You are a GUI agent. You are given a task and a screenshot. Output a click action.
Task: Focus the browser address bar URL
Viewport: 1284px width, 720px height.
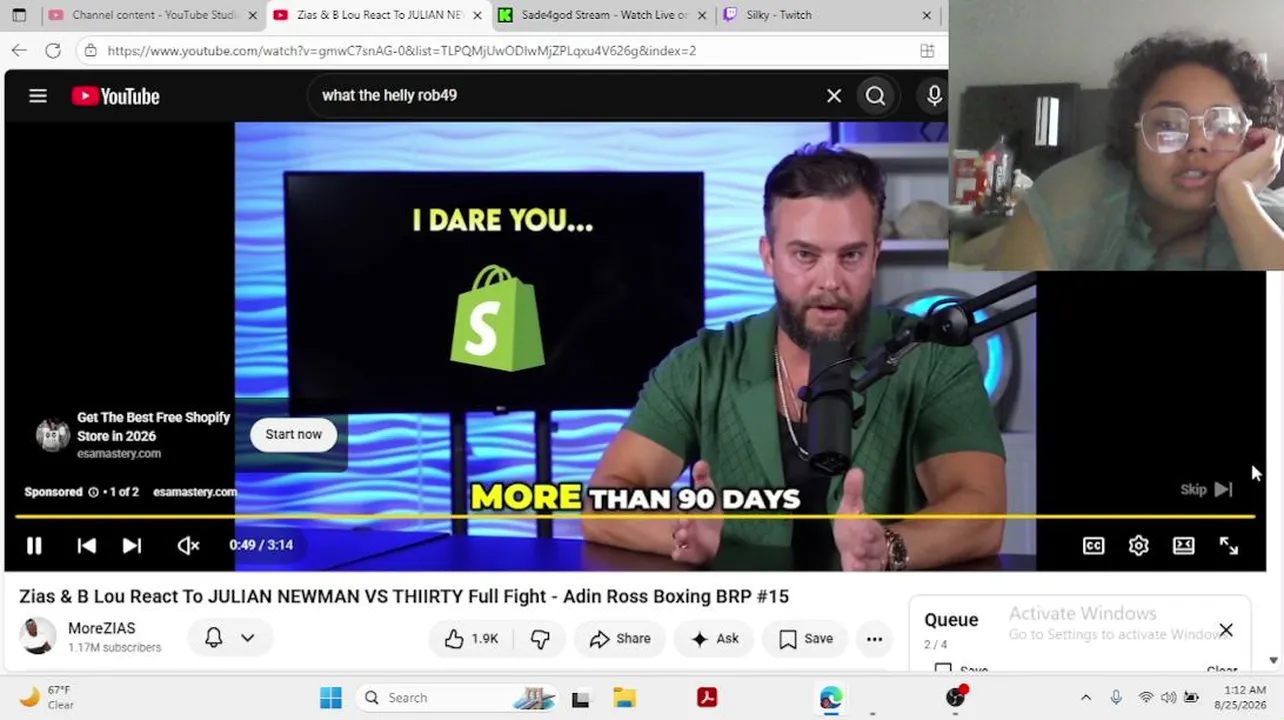[x=402, y=50]
